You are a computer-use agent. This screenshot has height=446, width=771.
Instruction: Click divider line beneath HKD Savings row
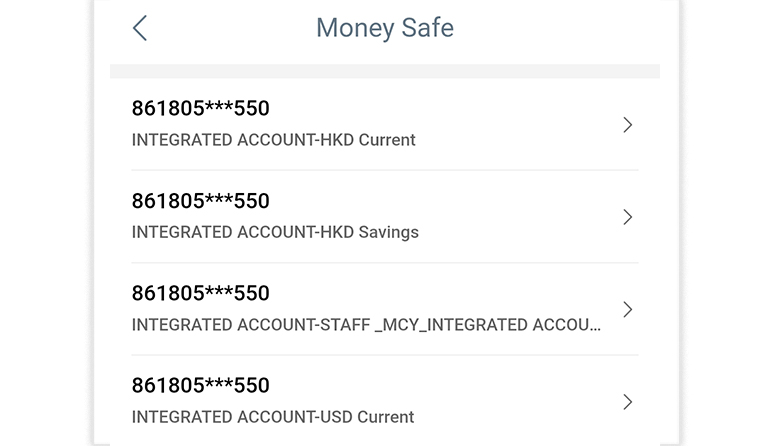385,263
